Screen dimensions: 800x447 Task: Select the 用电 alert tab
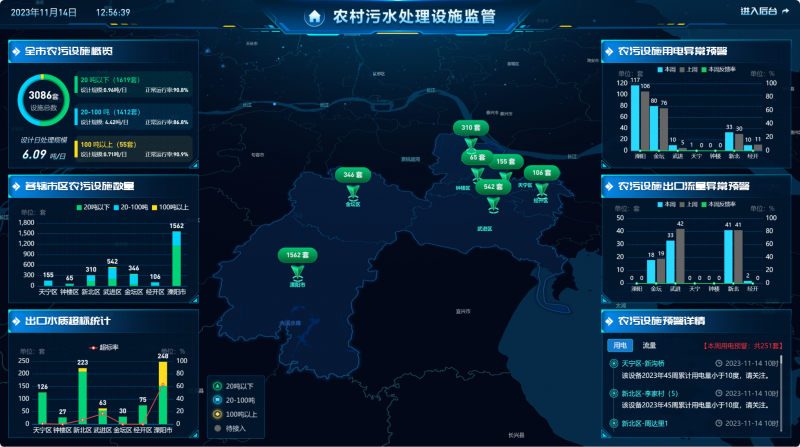619,345
